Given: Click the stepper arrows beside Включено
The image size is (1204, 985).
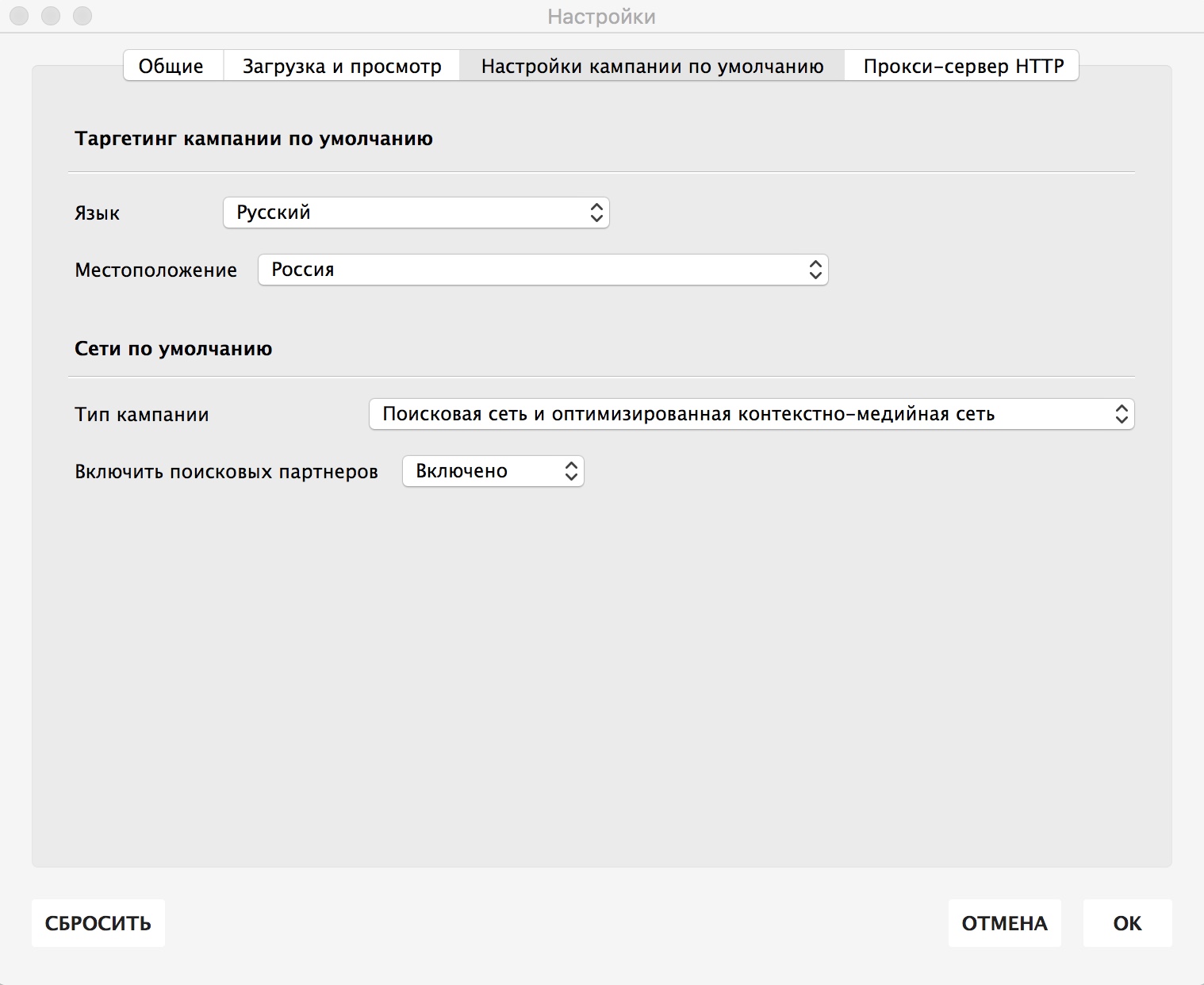Looking at the screenshot, I should 569,470.
